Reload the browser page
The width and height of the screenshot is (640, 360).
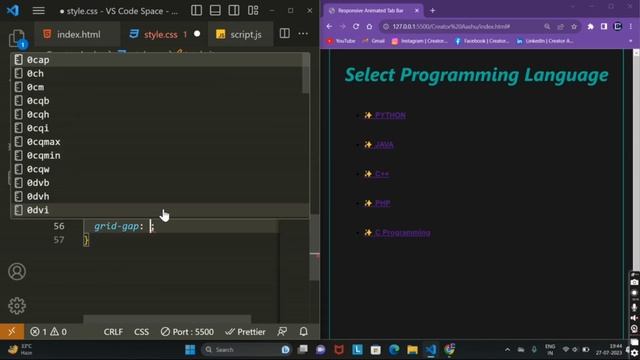[x=356, y=27]
